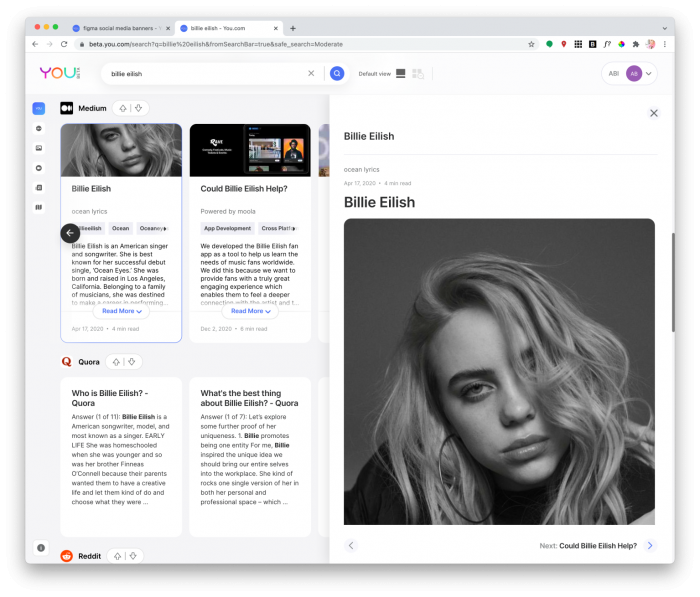Click Next: Could Billie Eilish Help link
The height and width of the screenshot is (597, 700).
pyautogui.click(x=588, y=546)
